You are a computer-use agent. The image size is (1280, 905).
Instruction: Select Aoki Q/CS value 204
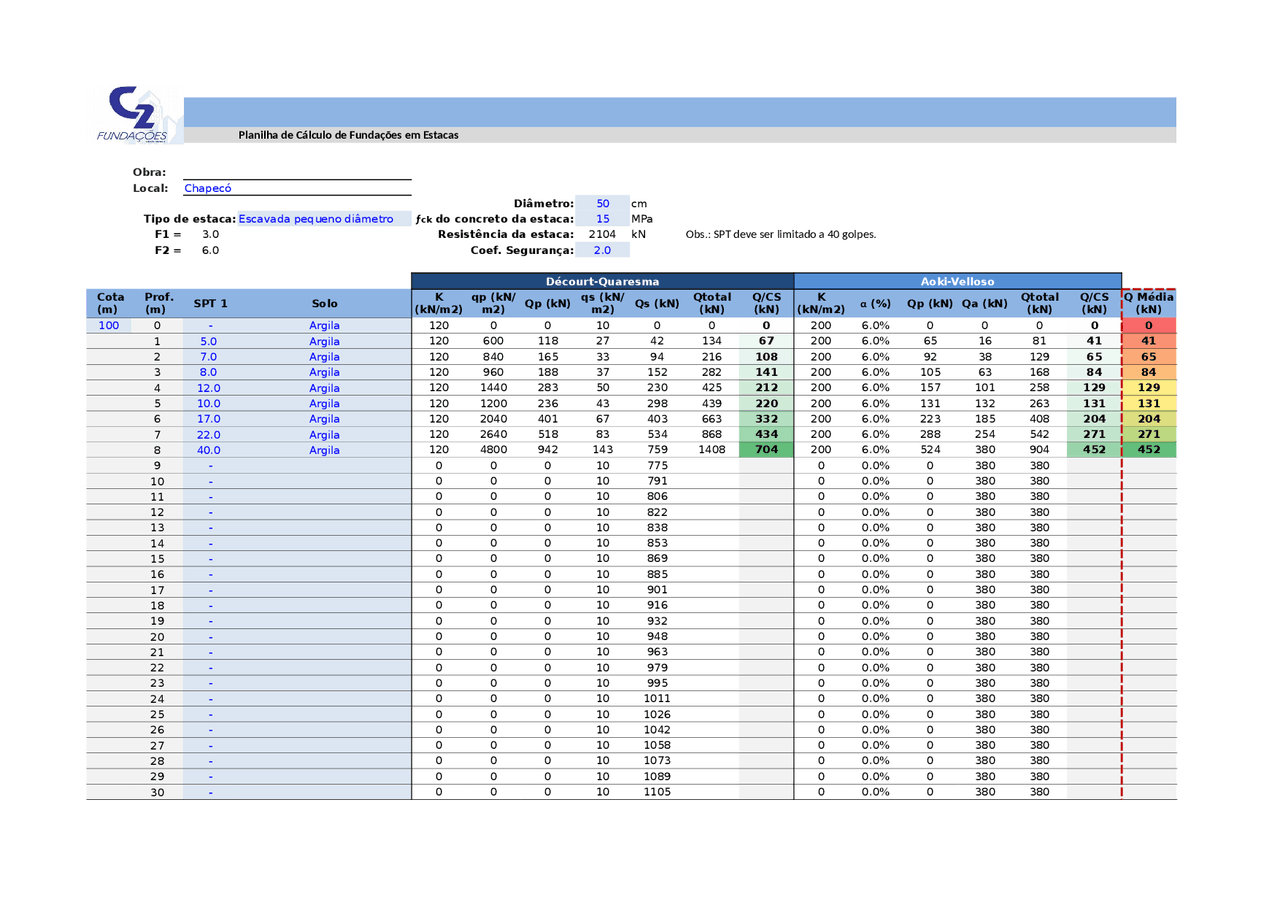click(x=1094, y=419)
